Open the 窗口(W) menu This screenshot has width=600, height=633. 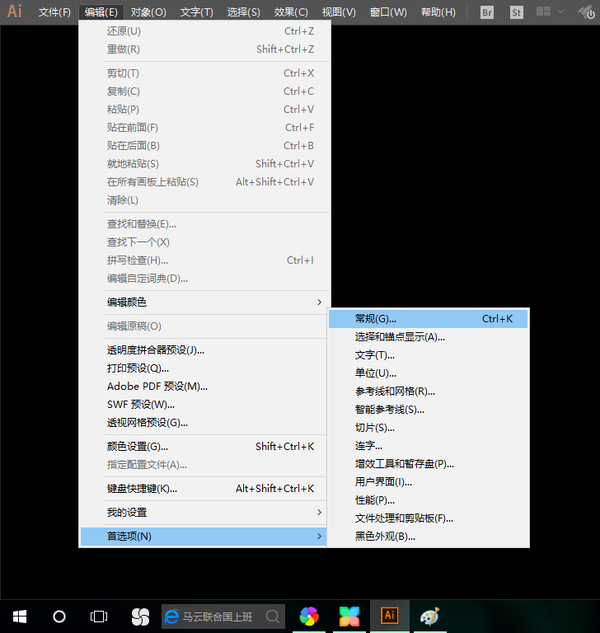pyautogui.click(x=388, y=12)
